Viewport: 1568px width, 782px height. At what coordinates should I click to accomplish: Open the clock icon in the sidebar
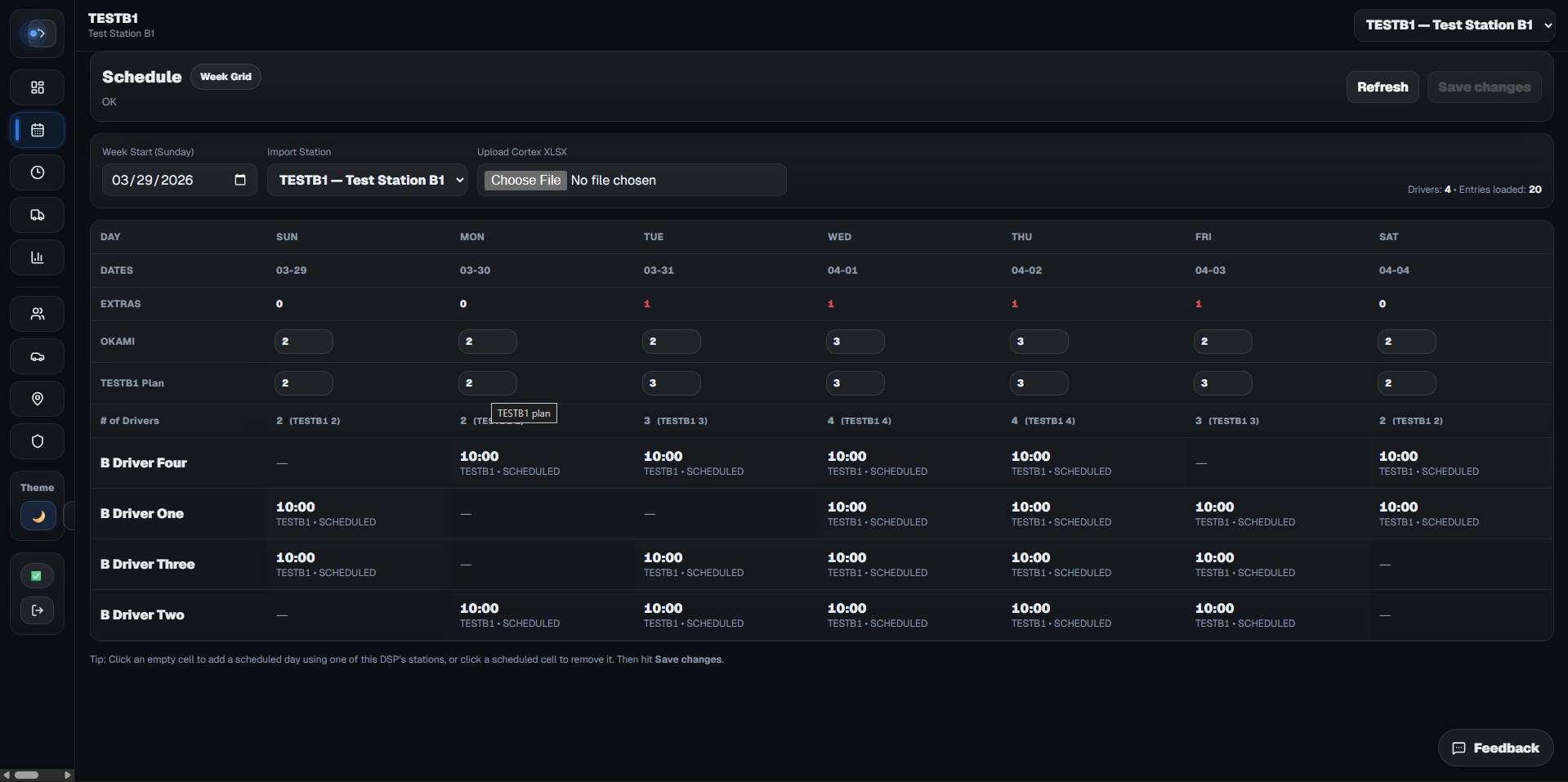(x=37, y=172)
